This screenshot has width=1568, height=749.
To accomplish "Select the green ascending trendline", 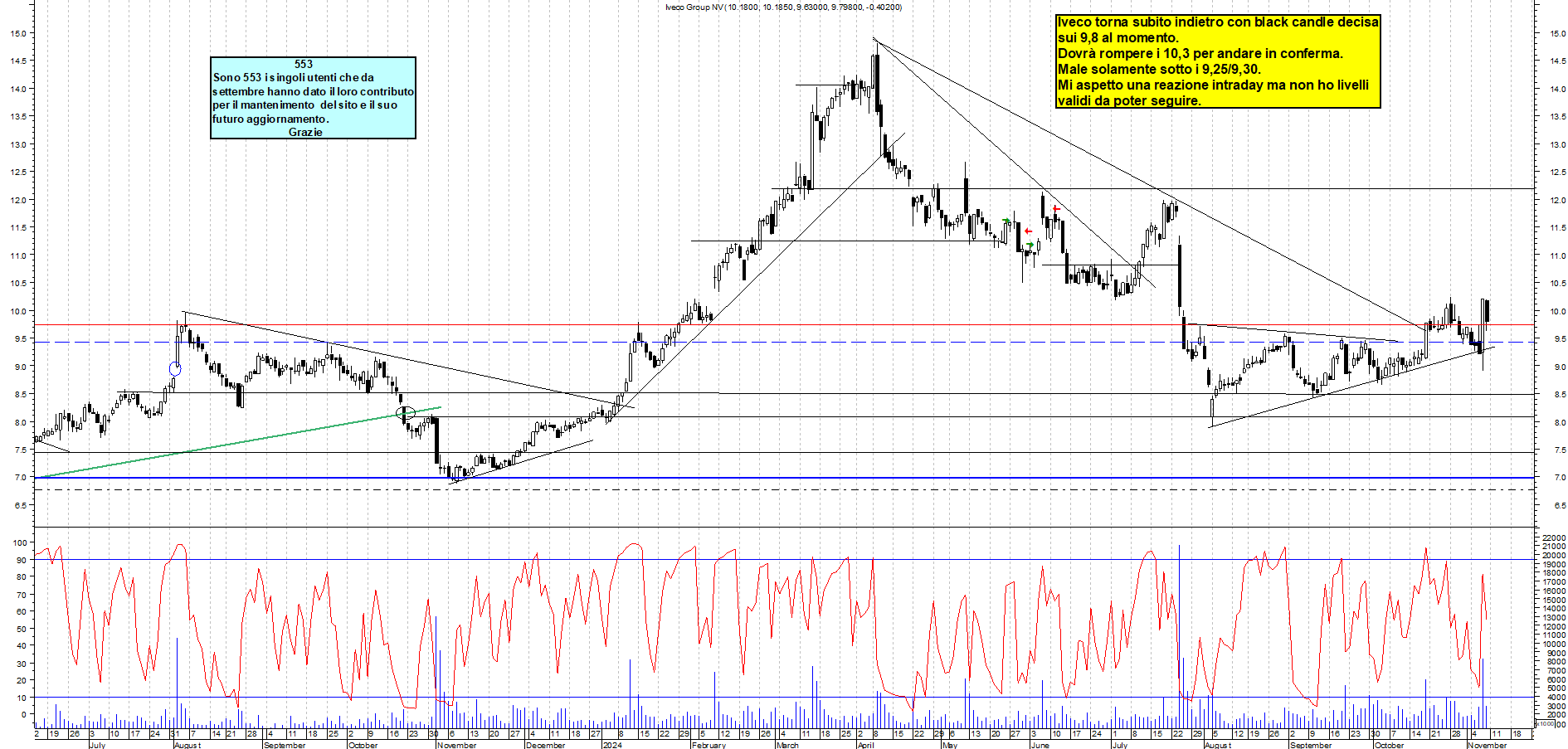I will tap(238, 442).
